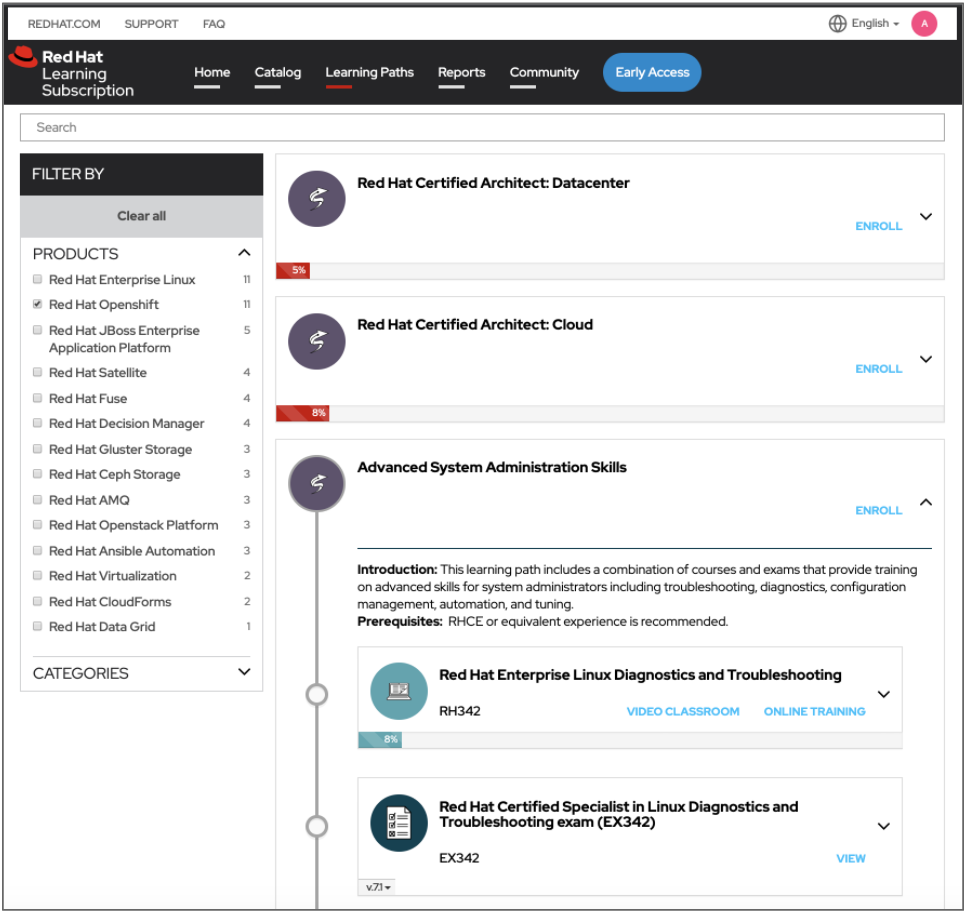Check the Red Hat Enterprise Linux filter
The image size is (967, 914).
click(38, 280)
